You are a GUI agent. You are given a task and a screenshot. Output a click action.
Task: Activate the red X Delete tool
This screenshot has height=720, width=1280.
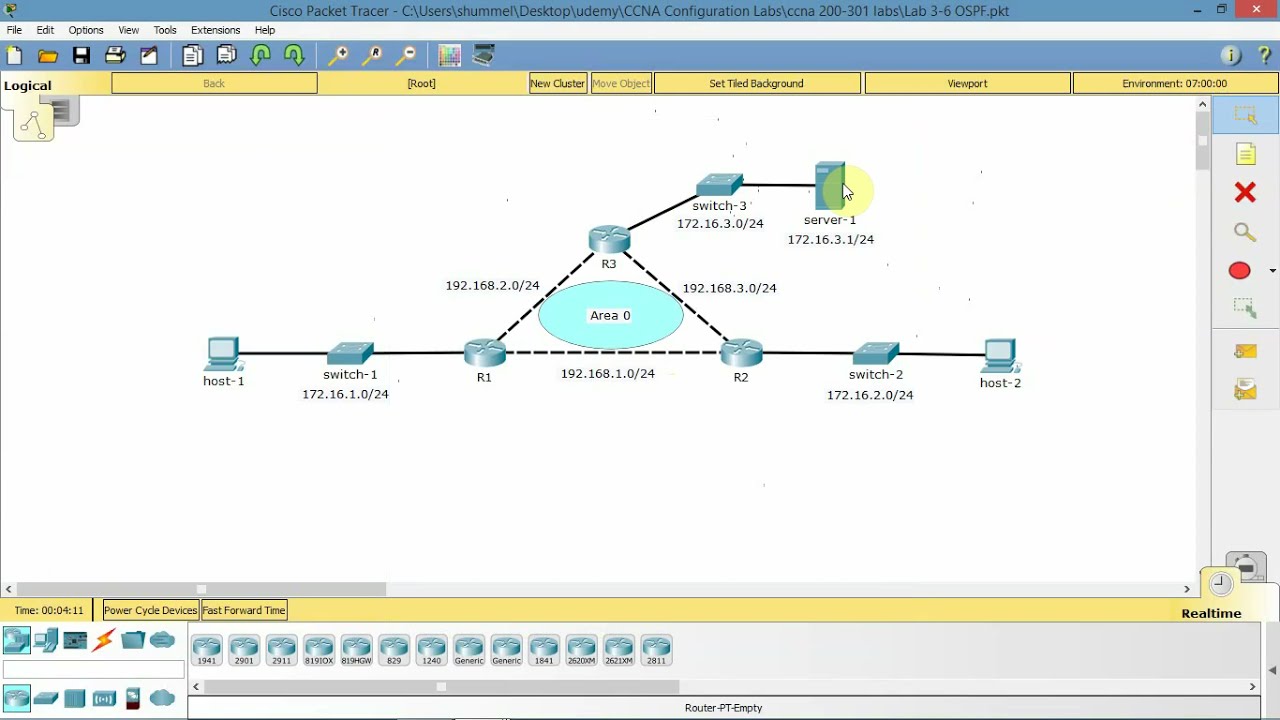pos(1245,192)
